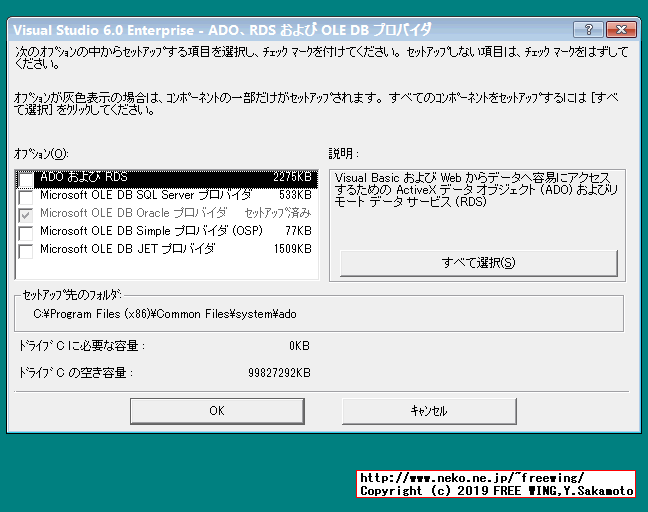Click the 99827292KB free space value

pos(279,373)
